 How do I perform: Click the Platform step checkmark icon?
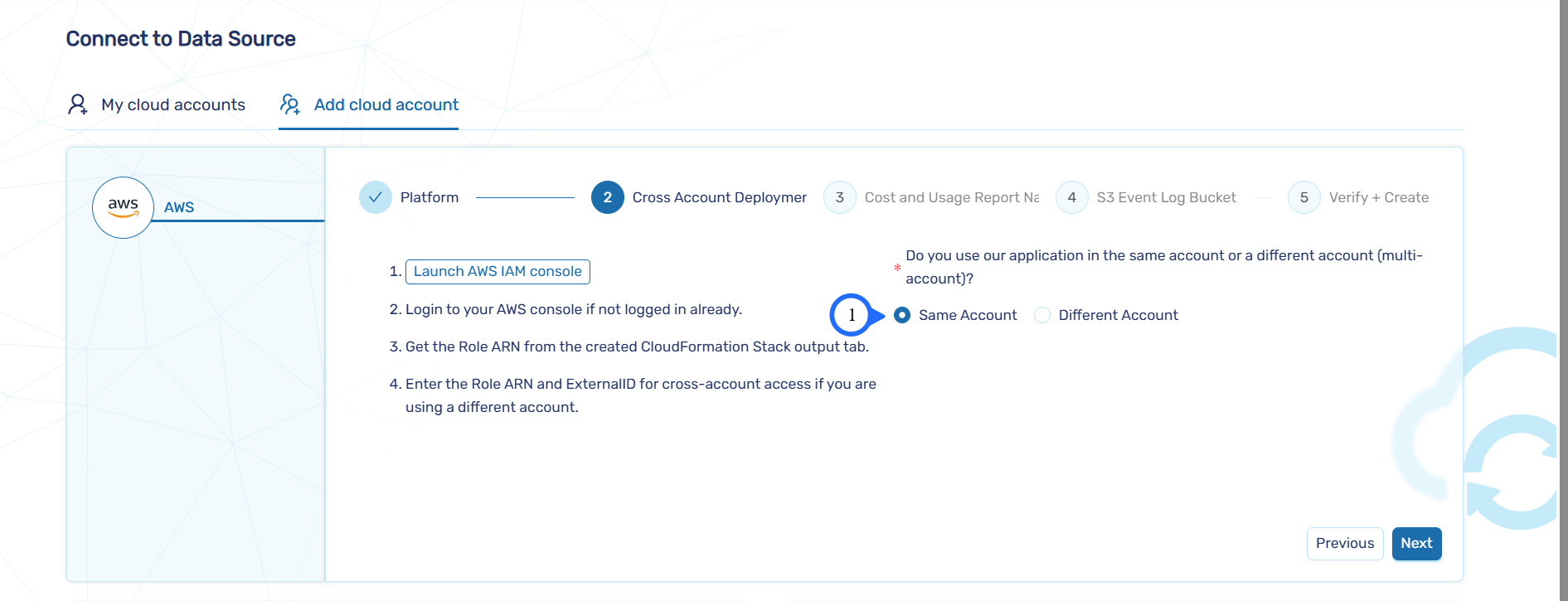click(375, 197)
